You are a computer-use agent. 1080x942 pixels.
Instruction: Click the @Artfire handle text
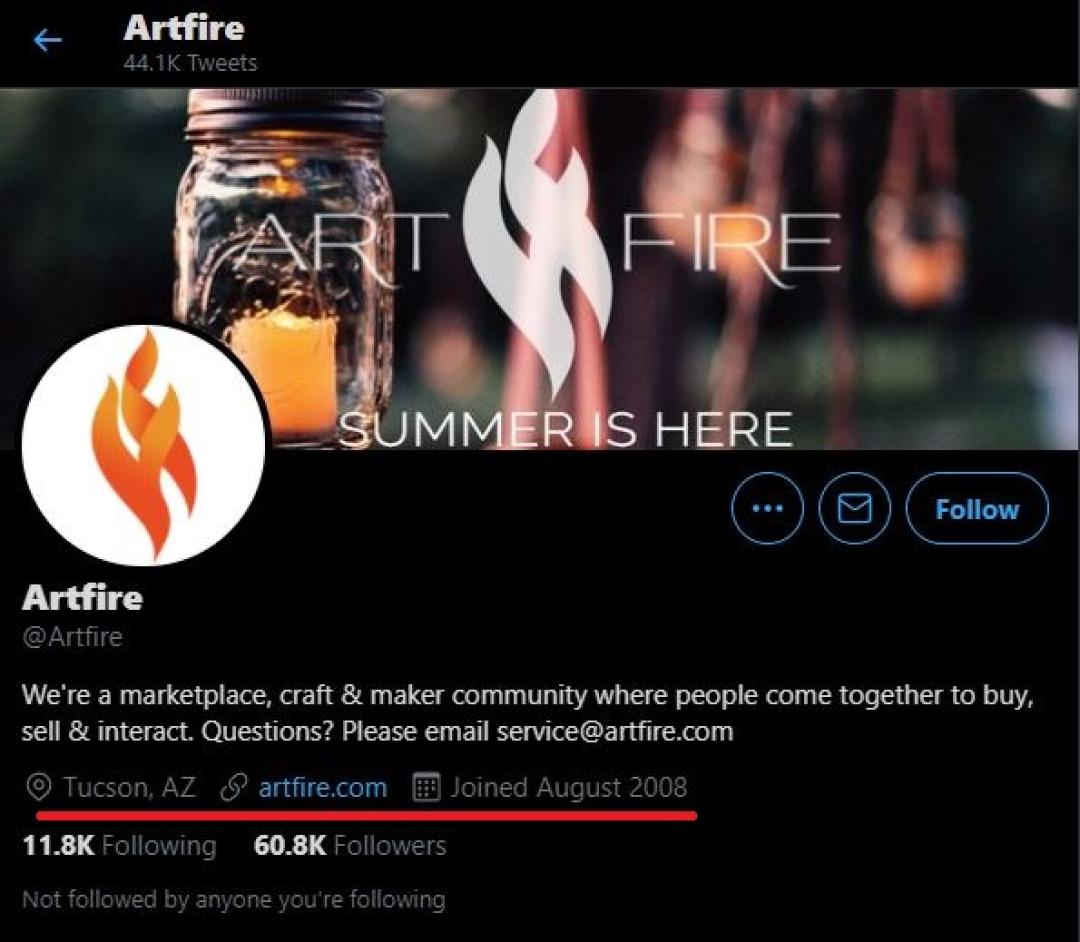click(72, 636)
